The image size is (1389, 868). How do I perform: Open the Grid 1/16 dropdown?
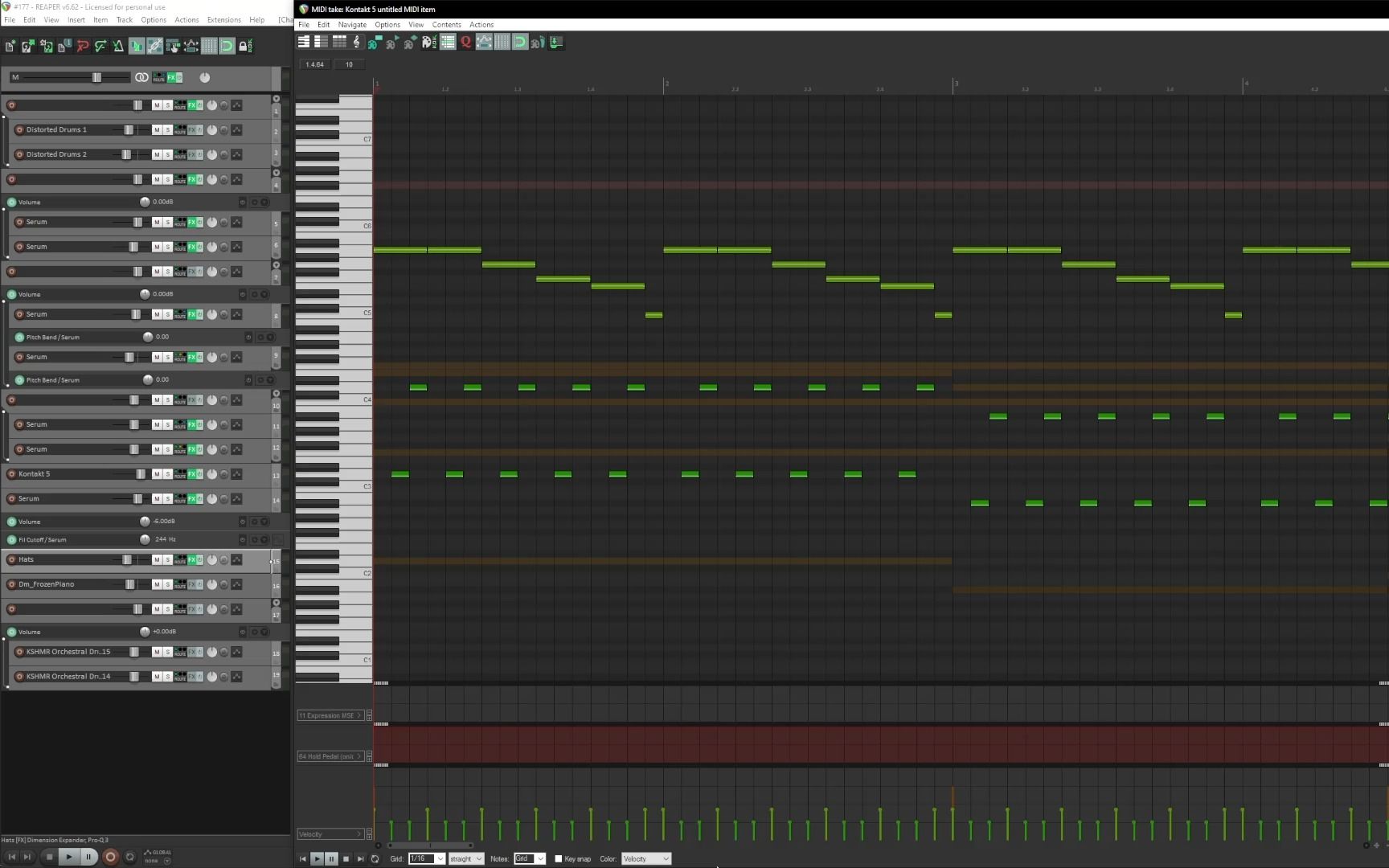pos(426,858)
